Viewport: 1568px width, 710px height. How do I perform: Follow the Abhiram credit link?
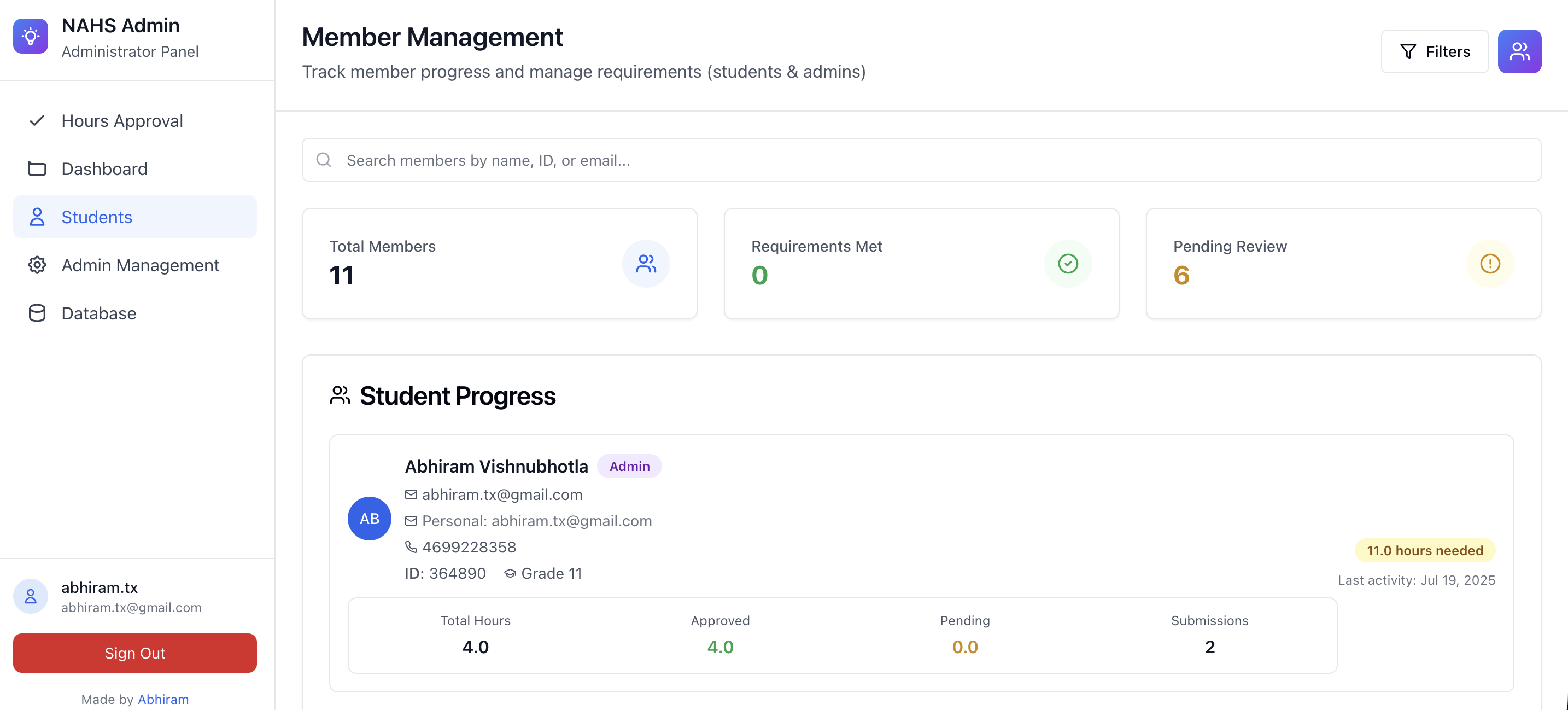coord(163,699)
